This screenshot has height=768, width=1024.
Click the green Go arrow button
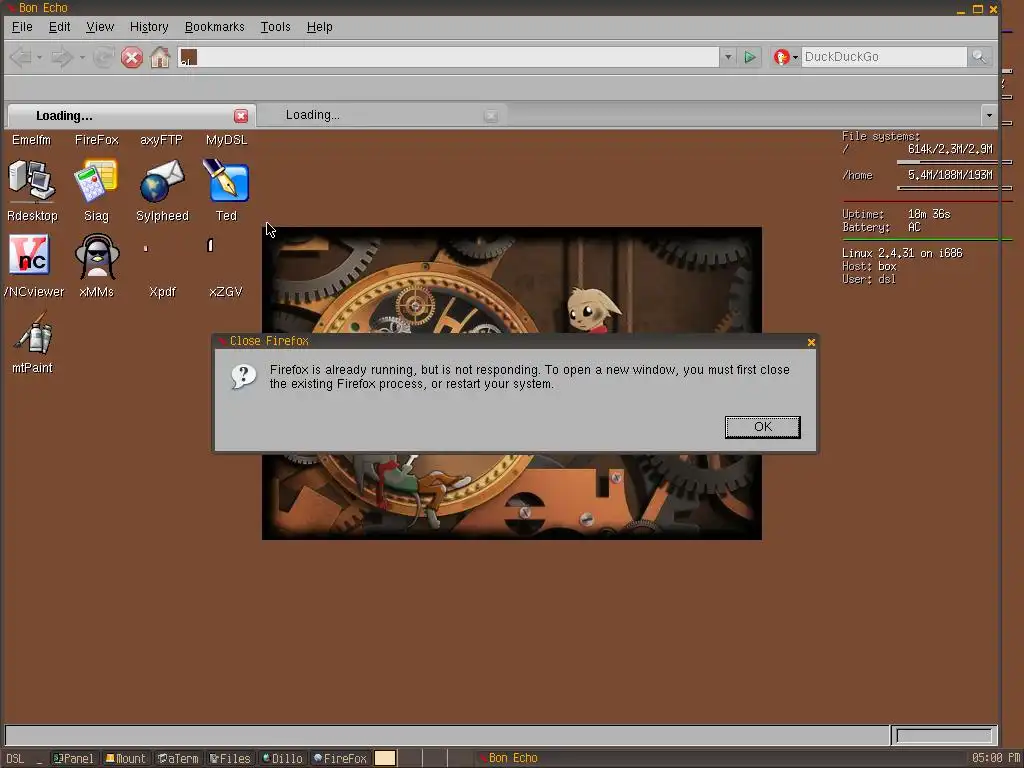coord(750,57)
